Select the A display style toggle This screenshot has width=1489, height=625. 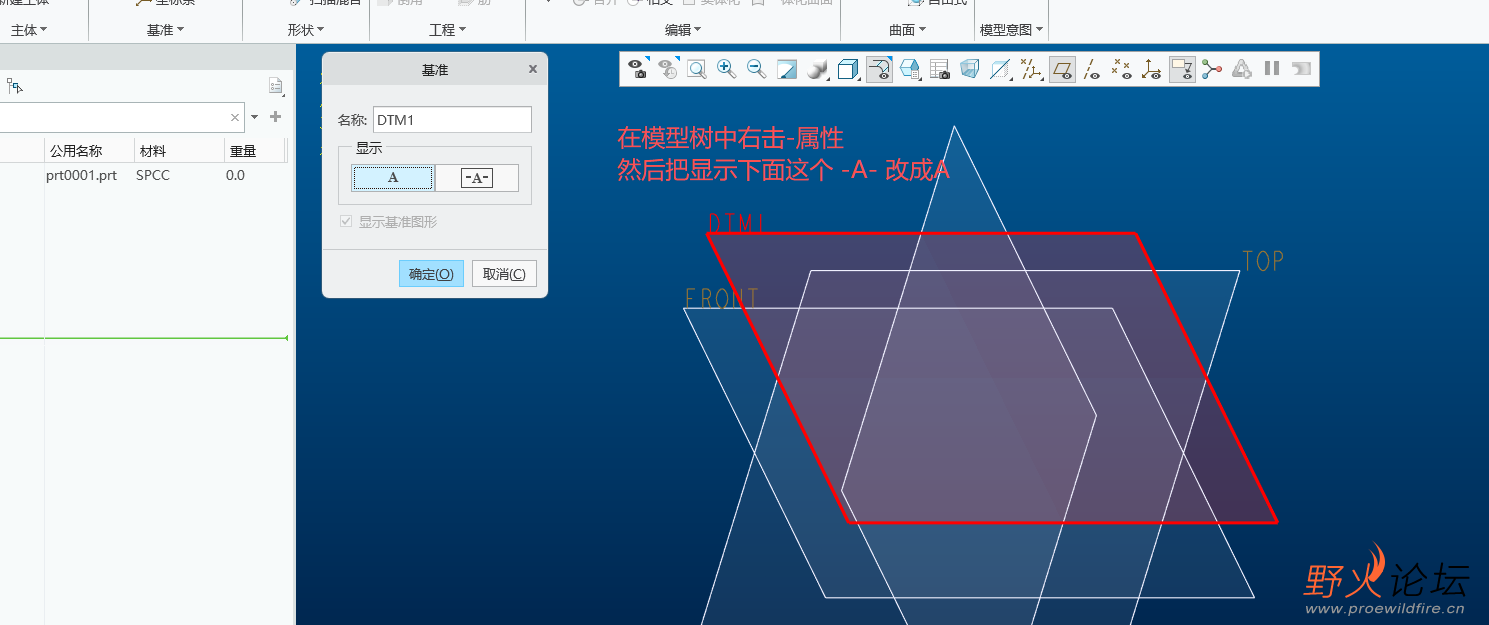tap(392, 177)
